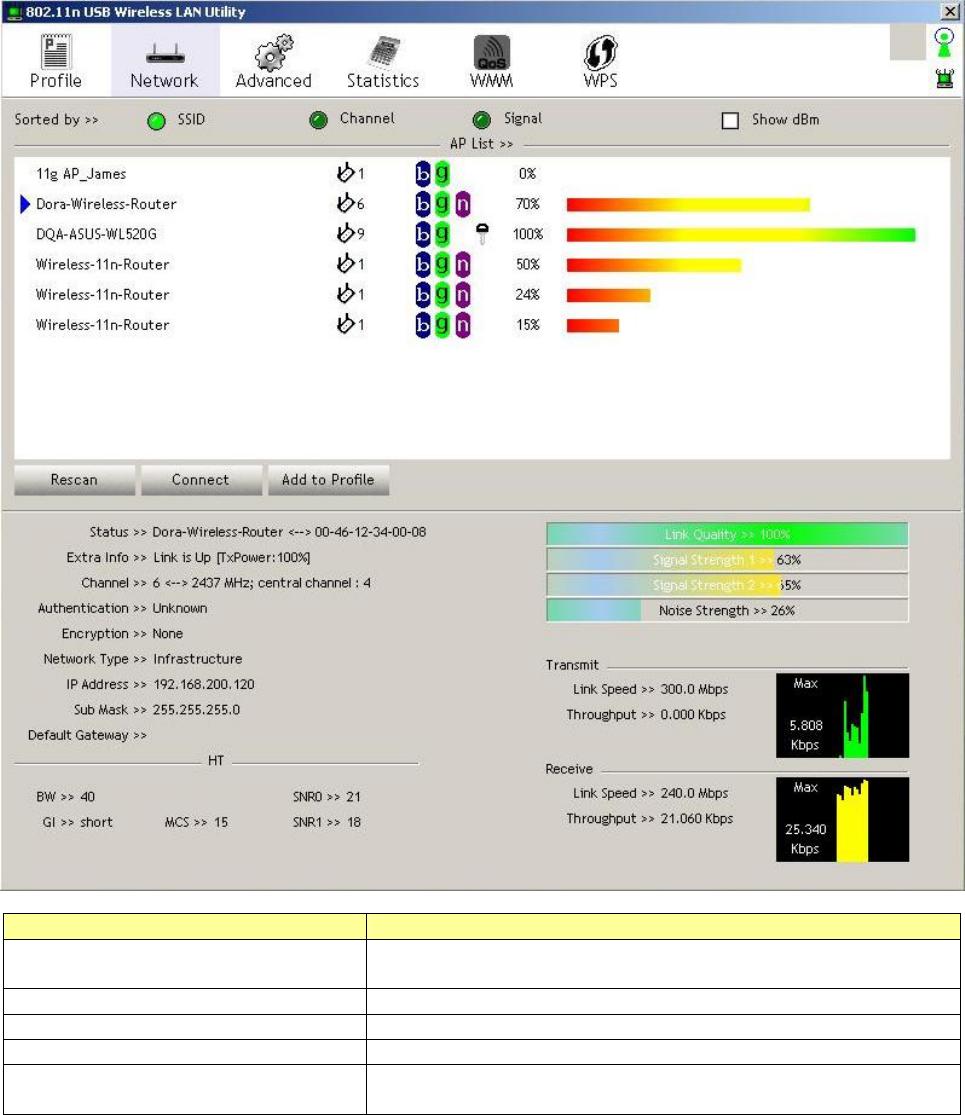Click the security key icon on DQA-ASUS-WL520G
Viewport: 965px width, 1115px height.
482,233
